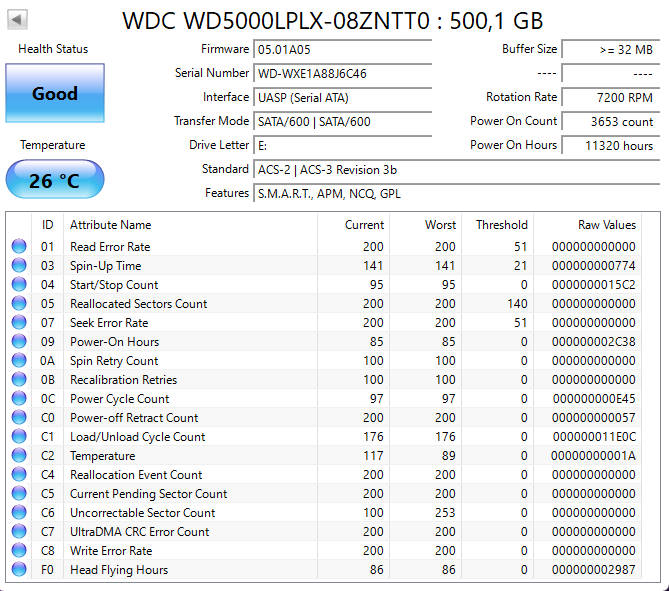The image size is (669, 591).
Task: Click the Good health status button
Action: tap(54, 94)
